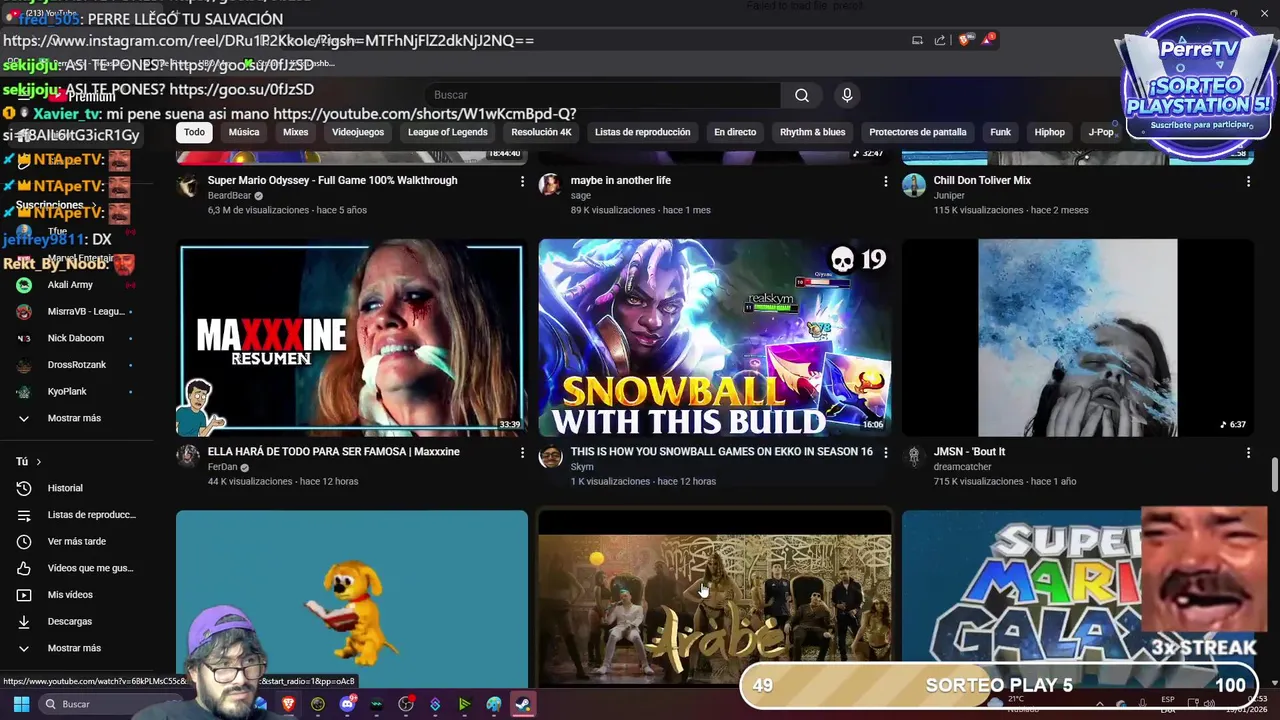Open the BeardBear channel avatar
Image resolution: width=1280 pixels, height=720 pixels.
[188, 185]
